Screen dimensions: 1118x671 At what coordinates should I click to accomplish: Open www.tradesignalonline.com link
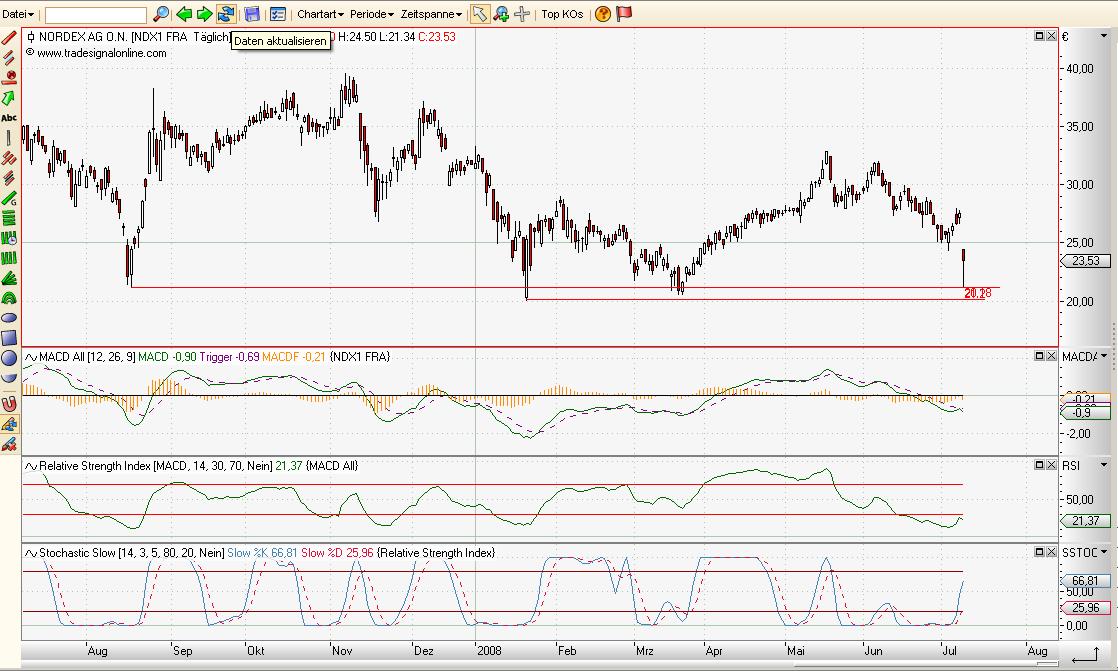pos(101,53)
